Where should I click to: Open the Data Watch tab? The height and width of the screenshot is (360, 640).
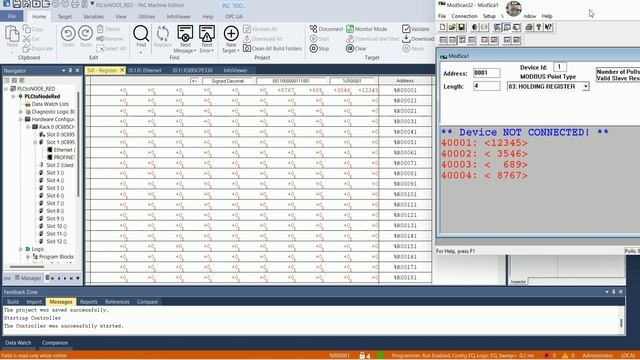pos(18,343)
